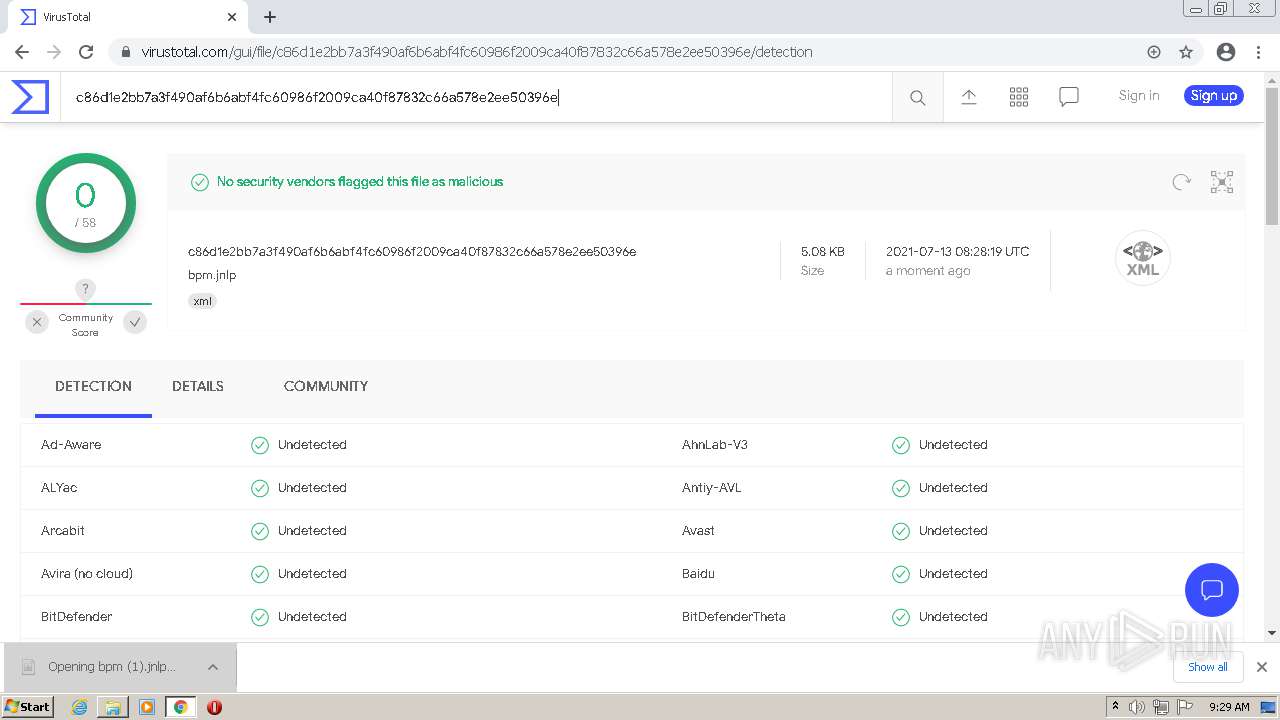Click the site lock icon
Screen dimensions: 1280x720
(125, 52)
